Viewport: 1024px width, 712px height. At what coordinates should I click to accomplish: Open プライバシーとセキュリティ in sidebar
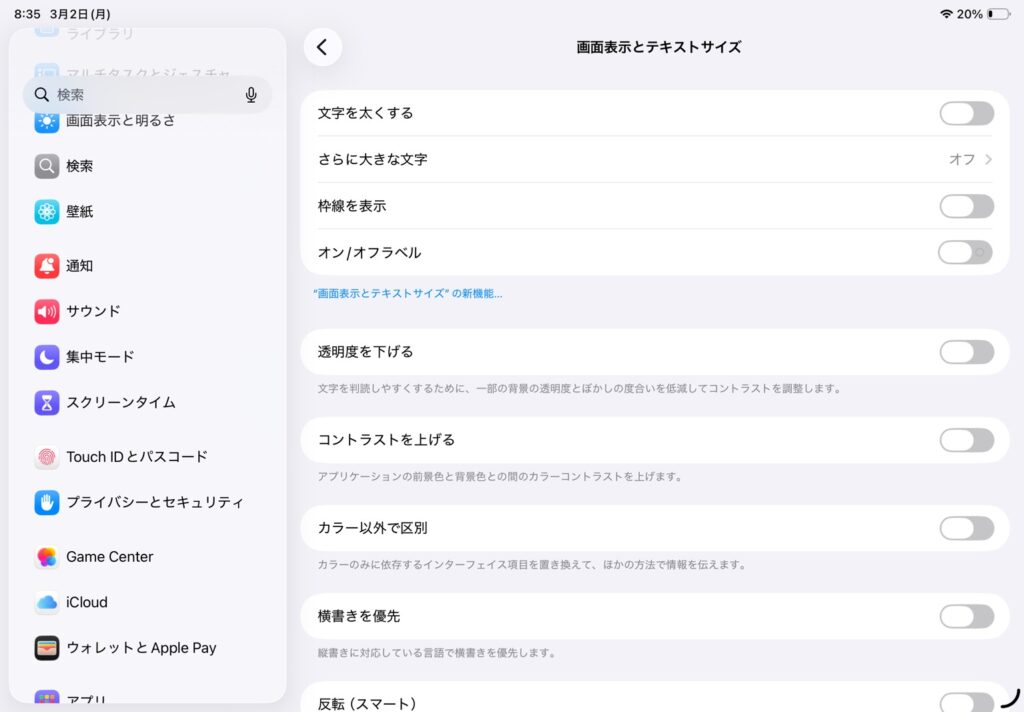pos(154,502)
